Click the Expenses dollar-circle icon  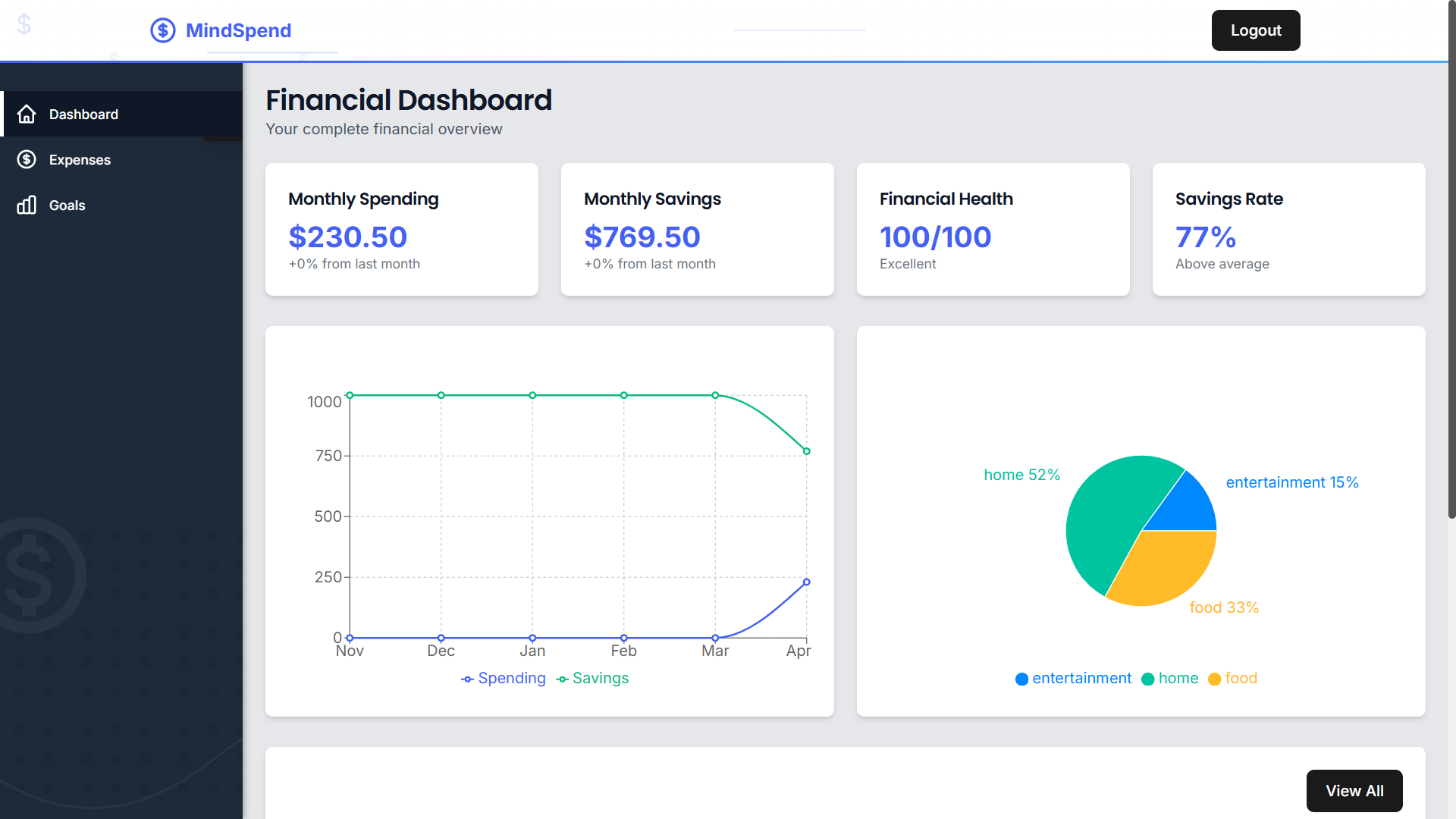[x=27, y=160]
